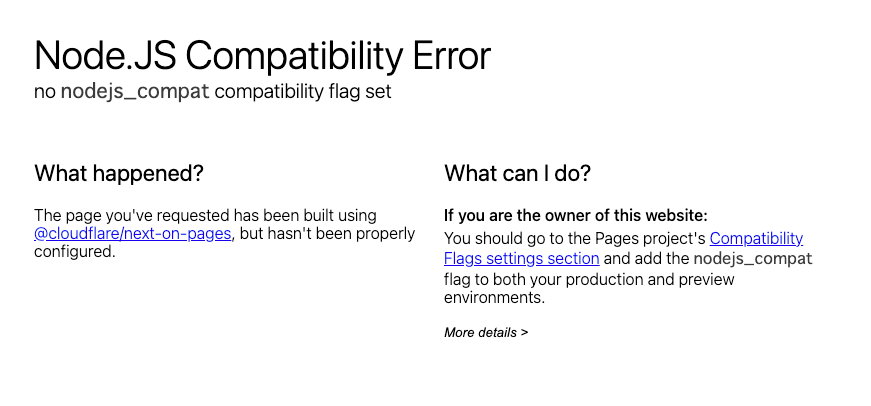
Task: Click the nodejs_compat code text in the subtitle
Action: coord(135,91)
